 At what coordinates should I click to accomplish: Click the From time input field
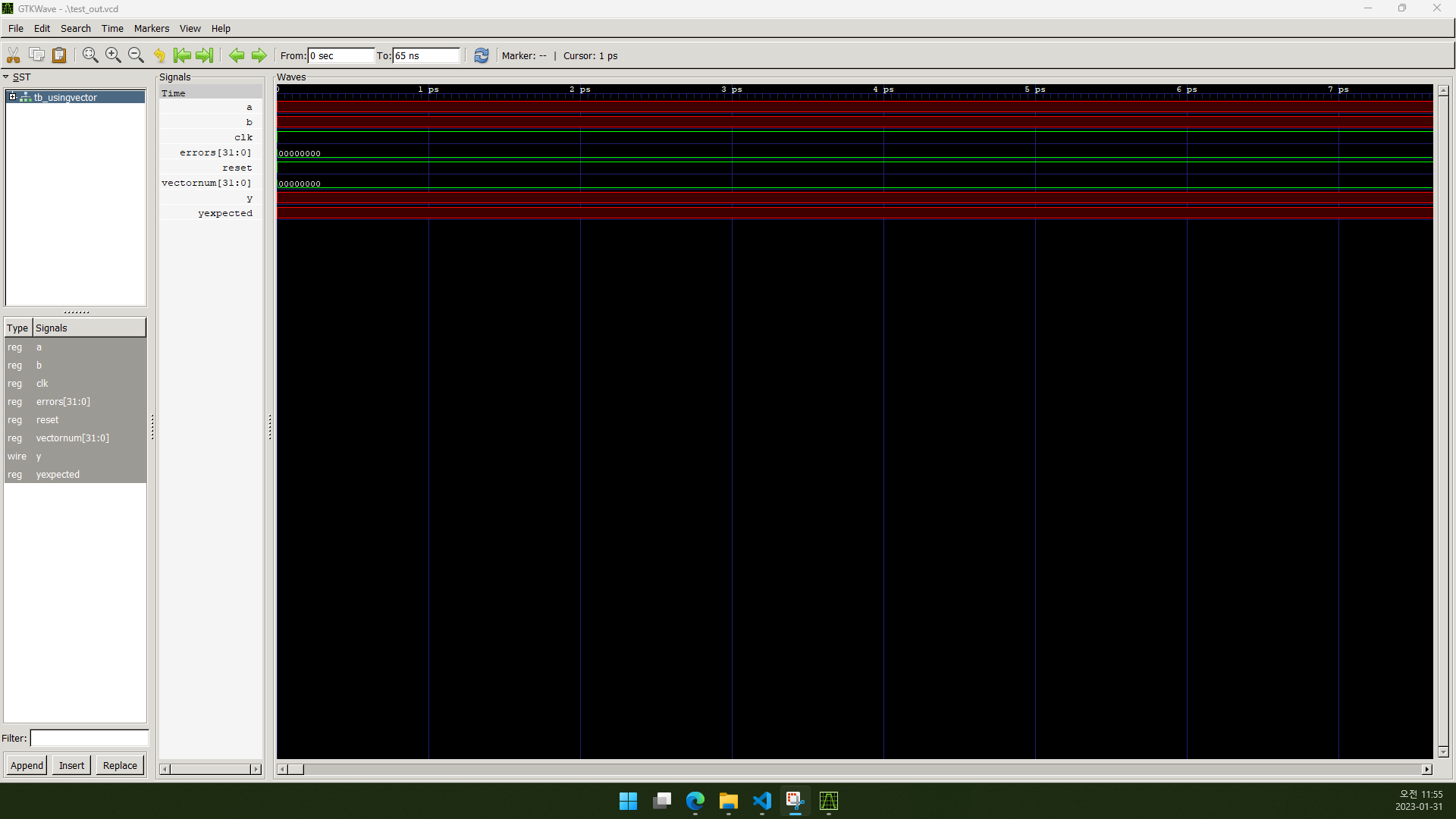click(x=340, y=55)
